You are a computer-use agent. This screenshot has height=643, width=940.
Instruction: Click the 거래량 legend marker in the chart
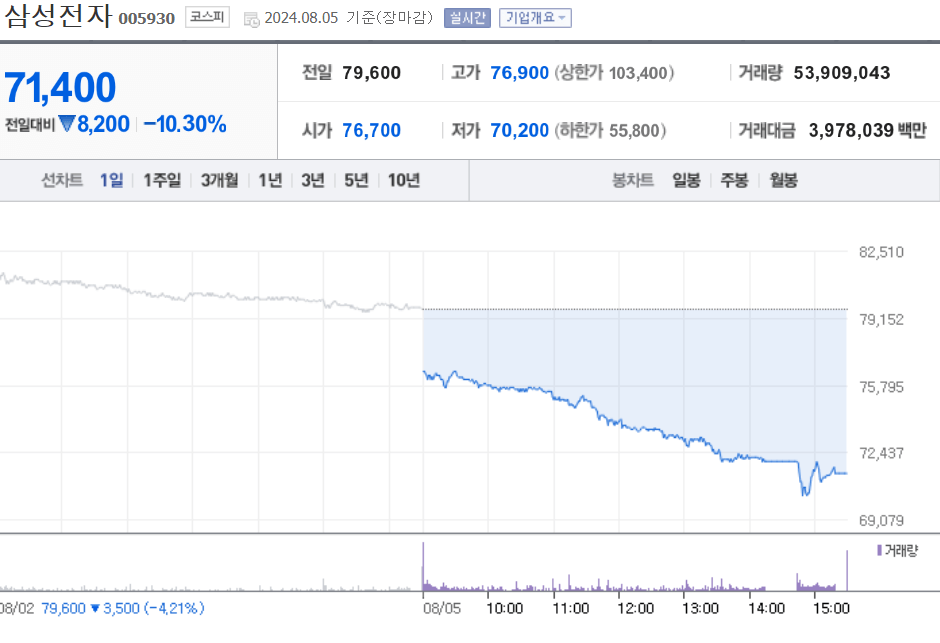tap(879, 550)
